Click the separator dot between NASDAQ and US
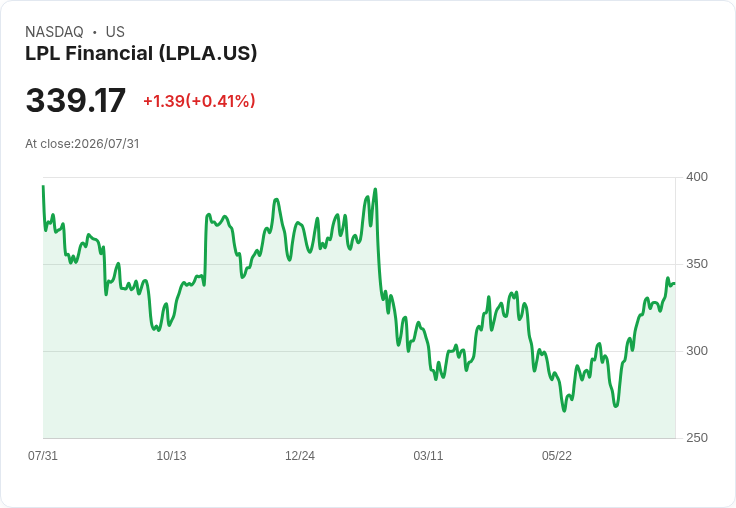 (95, 32)
